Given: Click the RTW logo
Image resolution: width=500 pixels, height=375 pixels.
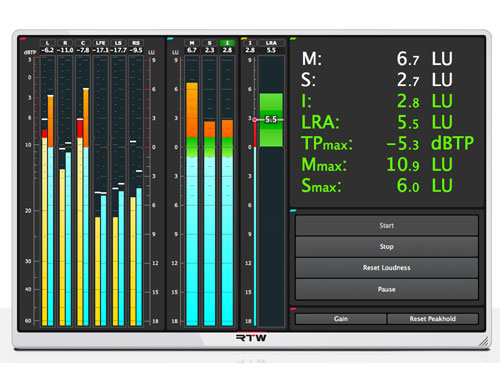Looking at the screenshot, I should 251,338.
